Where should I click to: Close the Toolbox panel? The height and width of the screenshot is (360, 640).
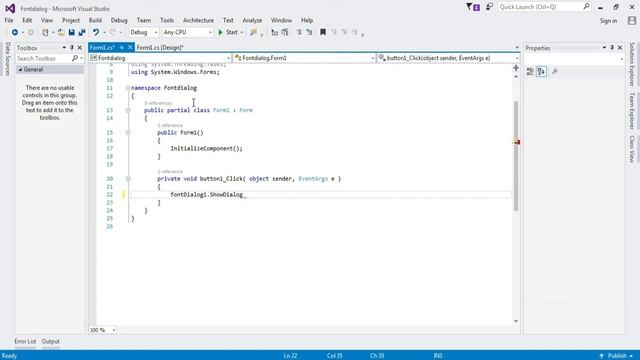(x=80, y=48)
